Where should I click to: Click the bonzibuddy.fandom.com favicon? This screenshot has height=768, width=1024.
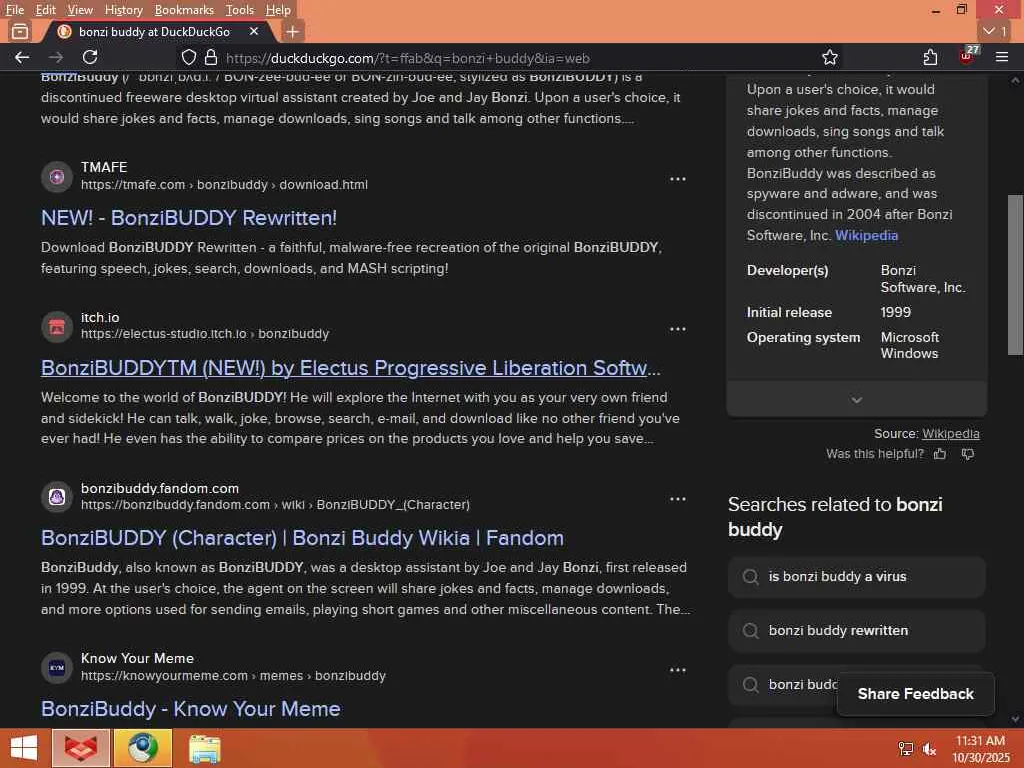tap(57, 498)
